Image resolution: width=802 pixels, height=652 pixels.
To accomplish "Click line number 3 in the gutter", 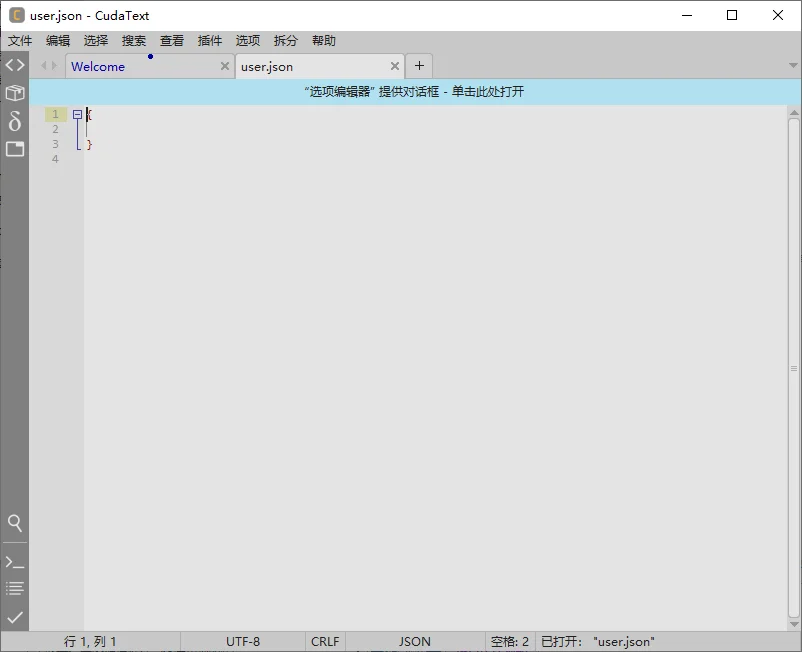I will click(55, 144).
